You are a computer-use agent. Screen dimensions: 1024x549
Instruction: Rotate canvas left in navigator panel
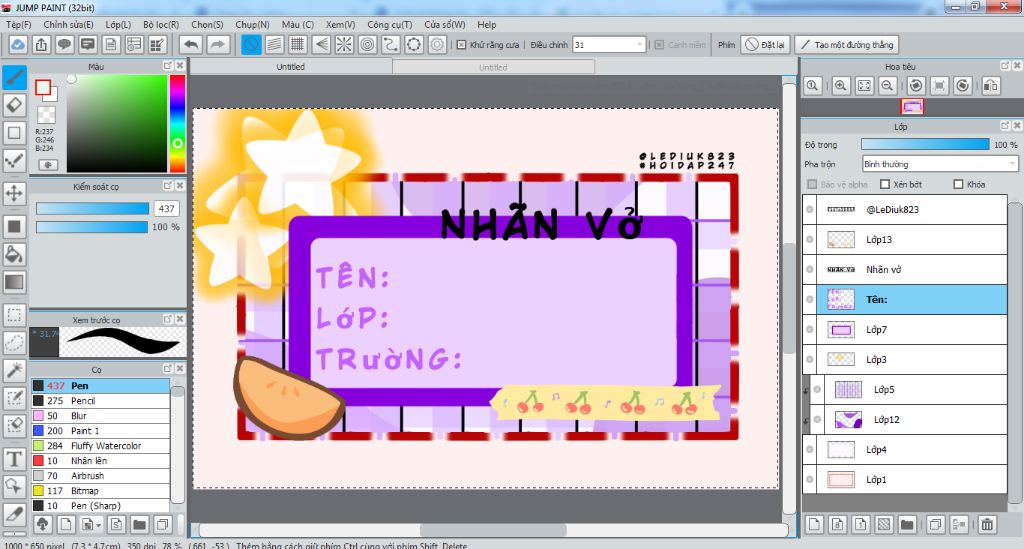click(x=916, y=86)
